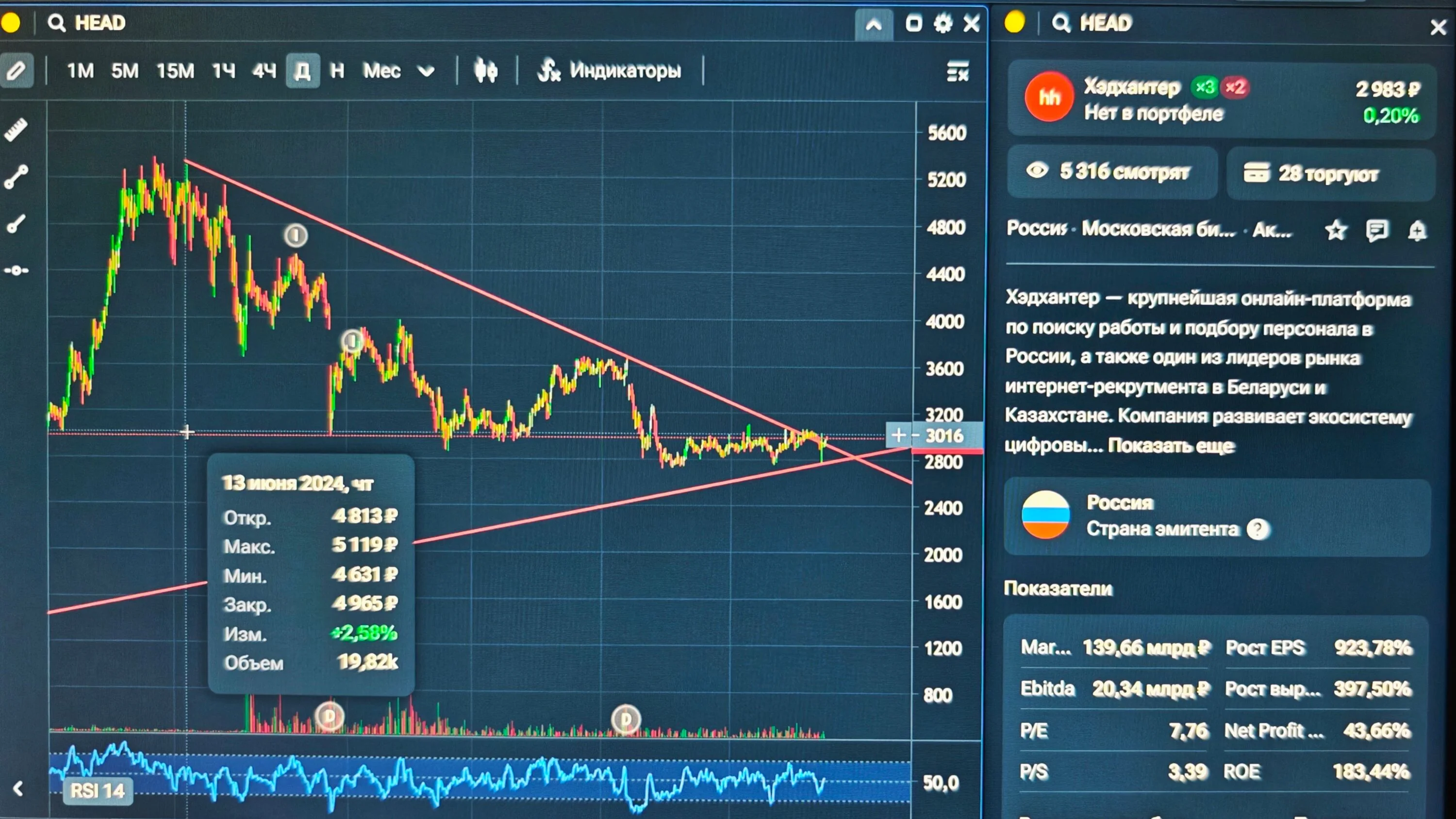The height and width of the screenshot is (819, 1456).
Task: Click the Market cap value 139,66 млрд ₽
Action: (1146, 648)
